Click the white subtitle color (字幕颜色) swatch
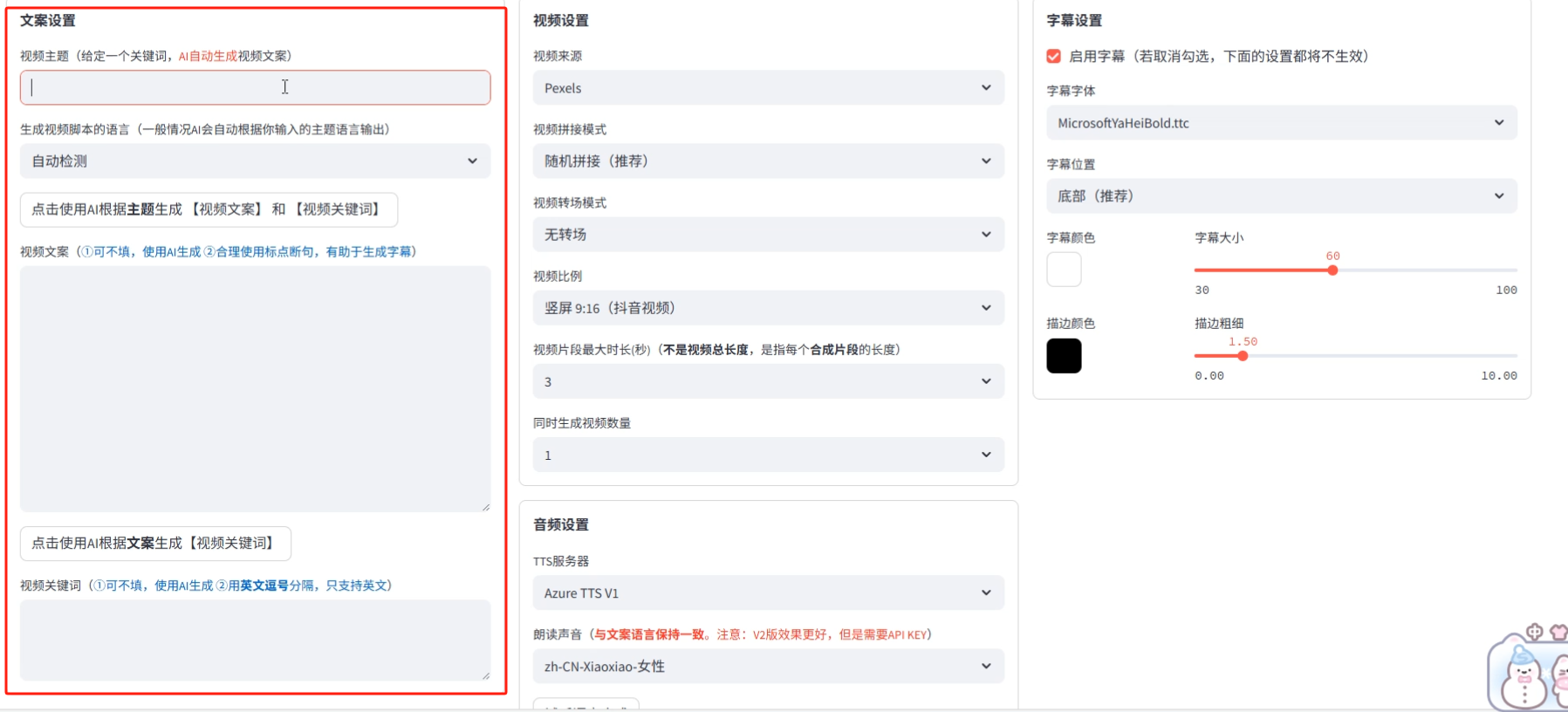The height and width of the screenshot is (712, 1568). coord(1064,270)
